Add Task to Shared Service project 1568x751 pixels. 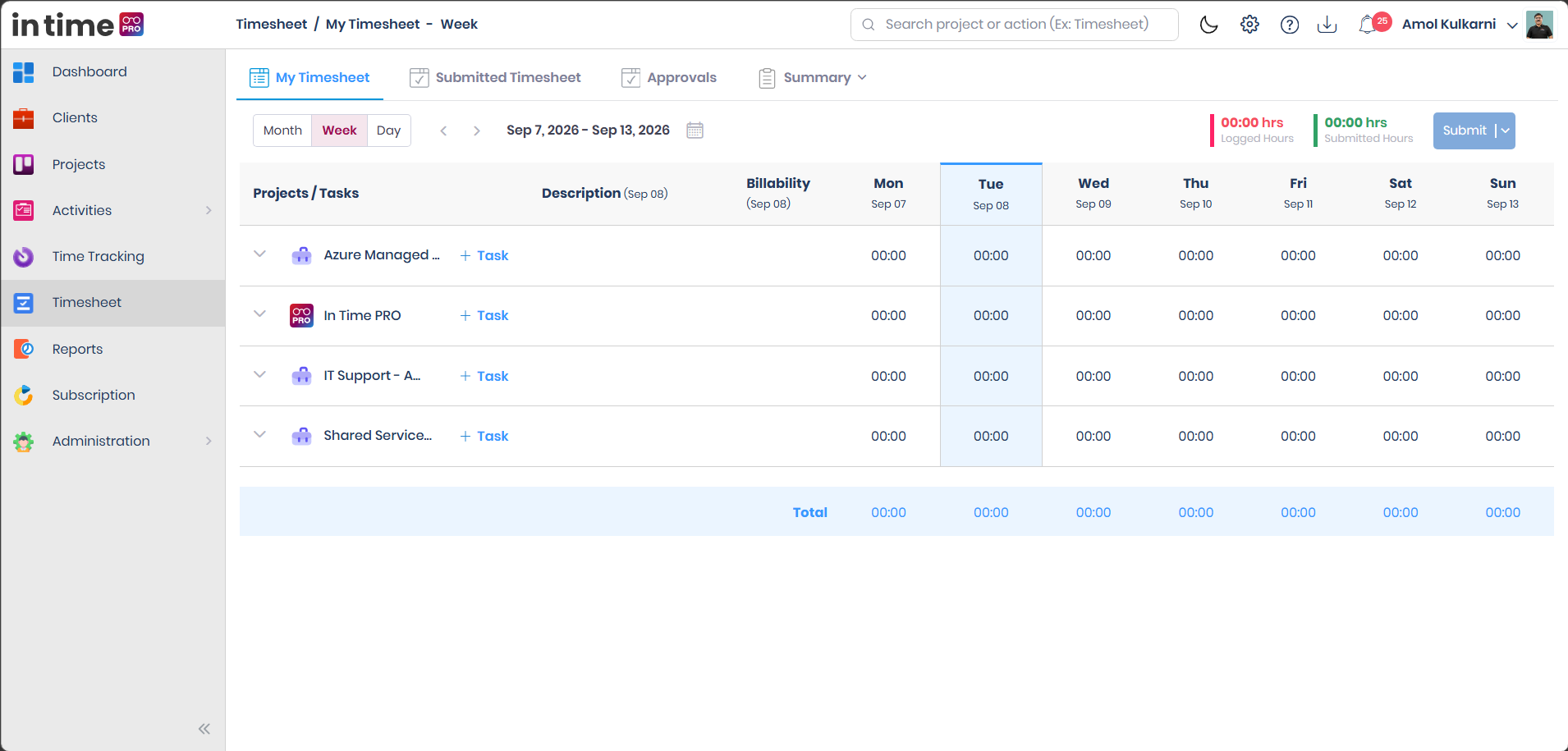pyautogui.click(x=484, y=436)
